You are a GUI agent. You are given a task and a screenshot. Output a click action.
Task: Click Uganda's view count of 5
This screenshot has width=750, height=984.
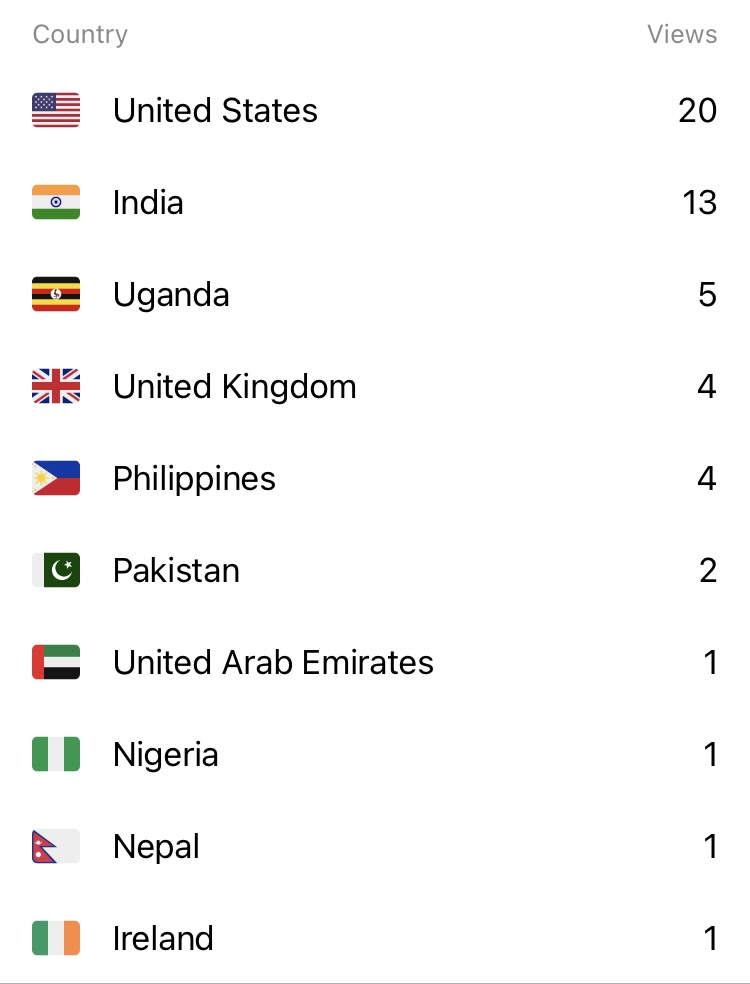point(707,294)
